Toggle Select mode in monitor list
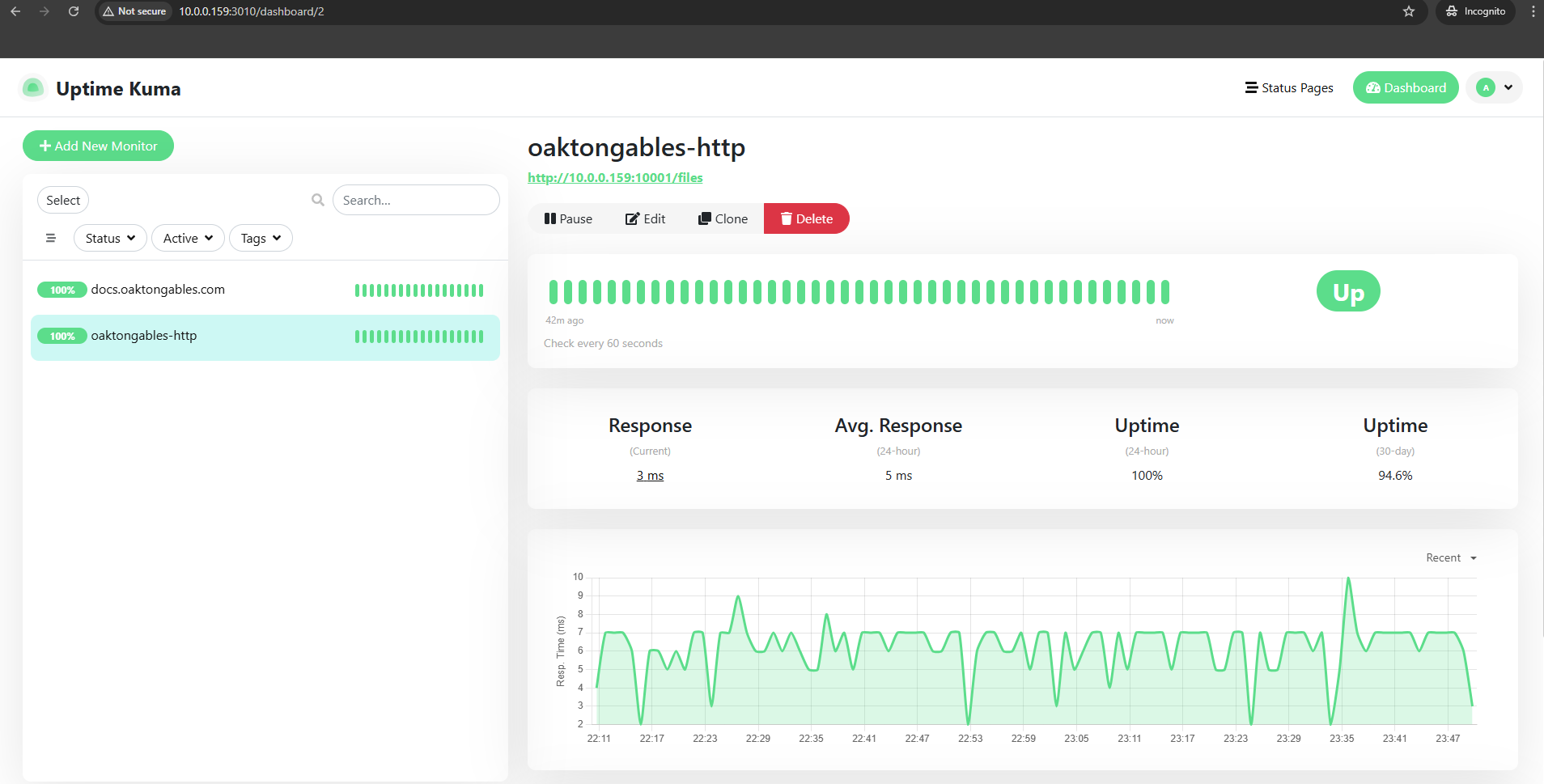The image size is (1544, 784). [63, 200]
